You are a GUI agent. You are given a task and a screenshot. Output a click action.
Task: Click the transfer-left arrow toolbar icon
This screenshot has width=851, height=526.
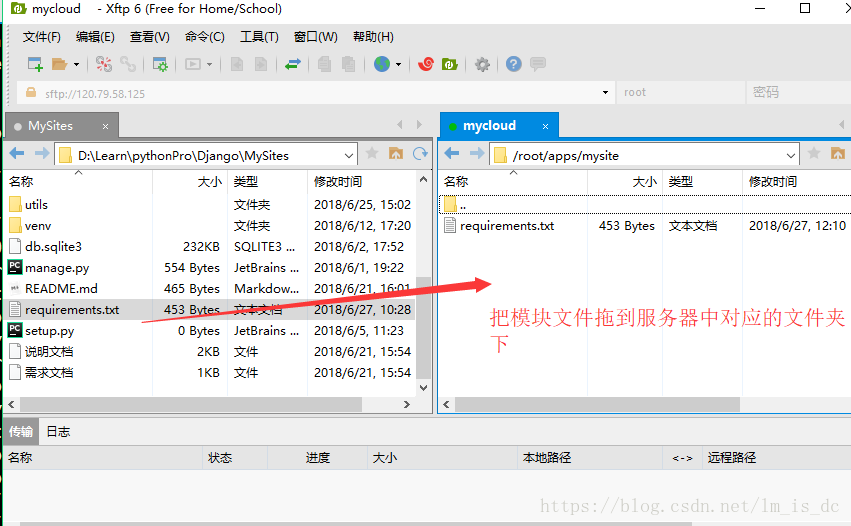237,64
